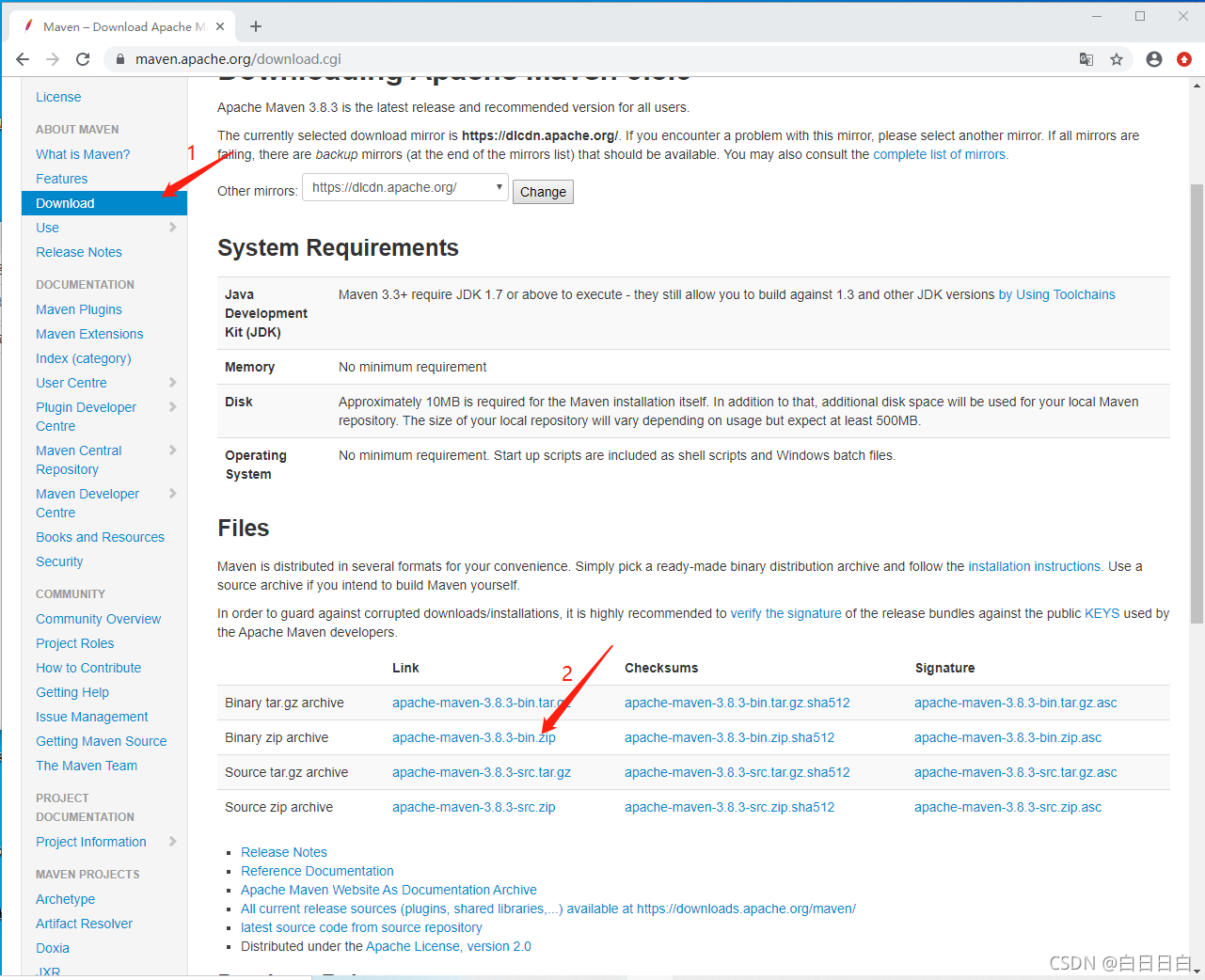1205x980 pixels.
Task: Reload the page with refresh icon
Action: click(x=83, y=59)
